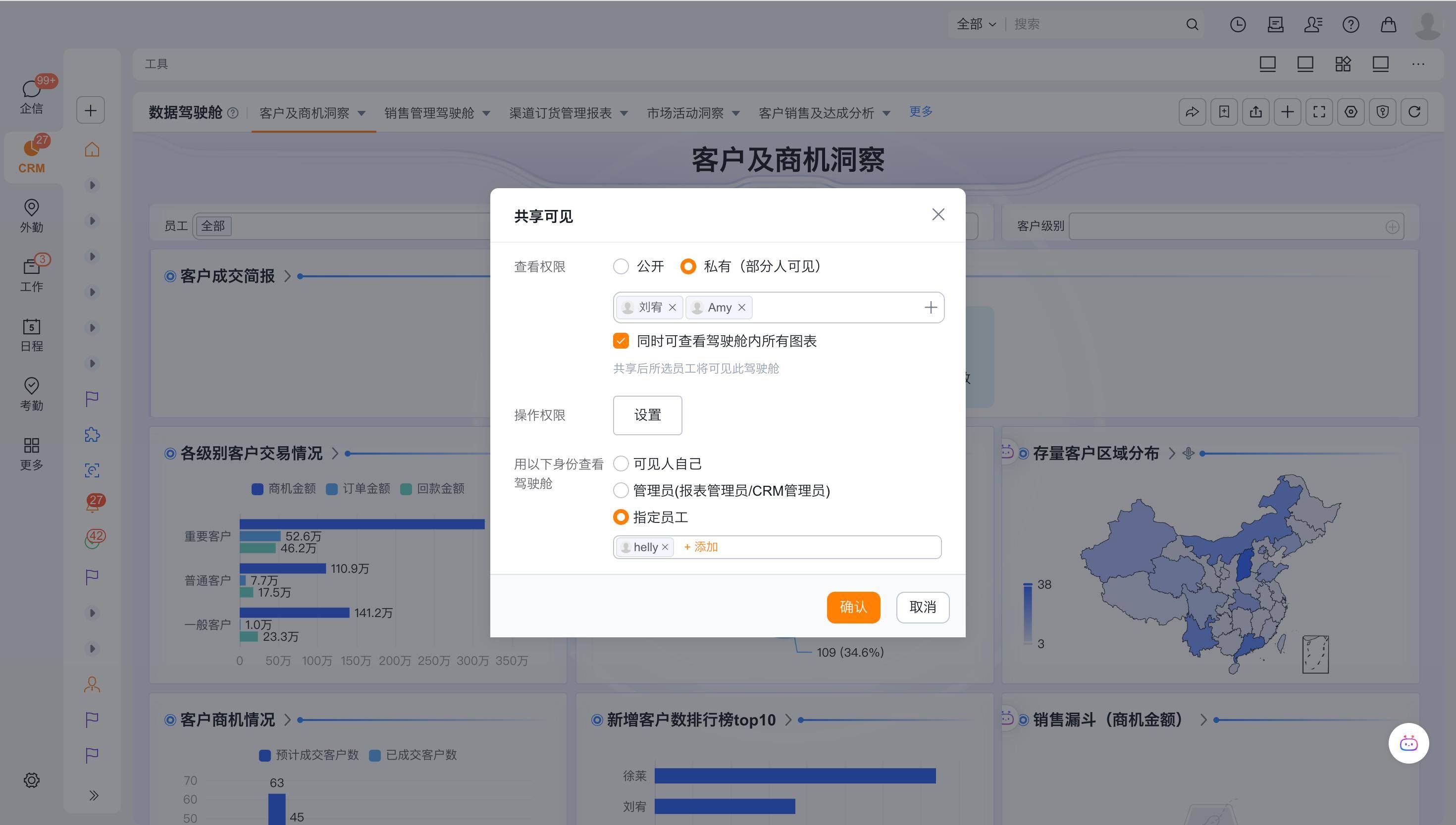Viewport: 1456px width, 825px height.
Task: Click the 设置 operation permission button
Action: click(x=647, y=415)
